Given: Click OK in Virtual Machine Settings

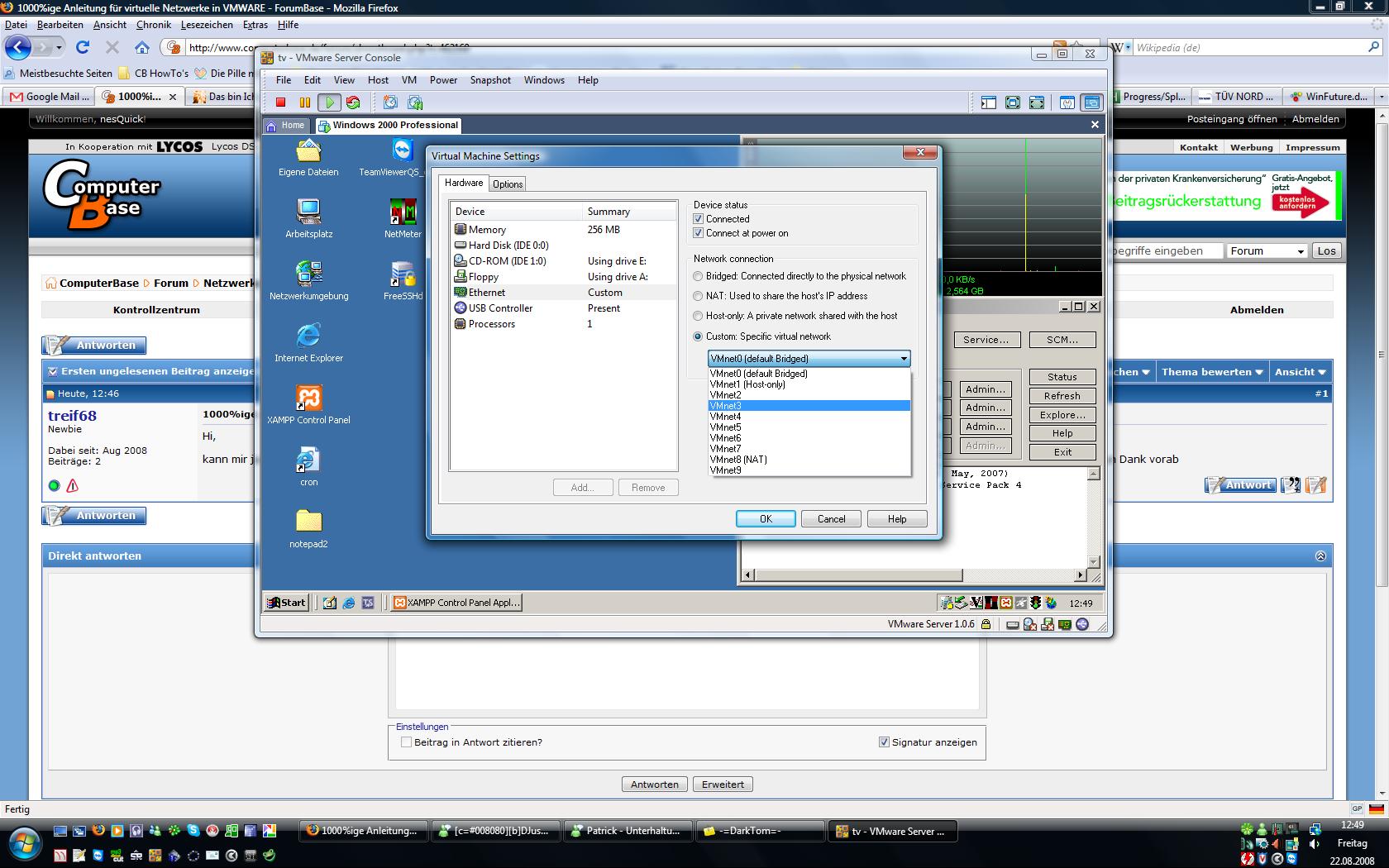Looking at the screenshot, I should click(766, 519).
